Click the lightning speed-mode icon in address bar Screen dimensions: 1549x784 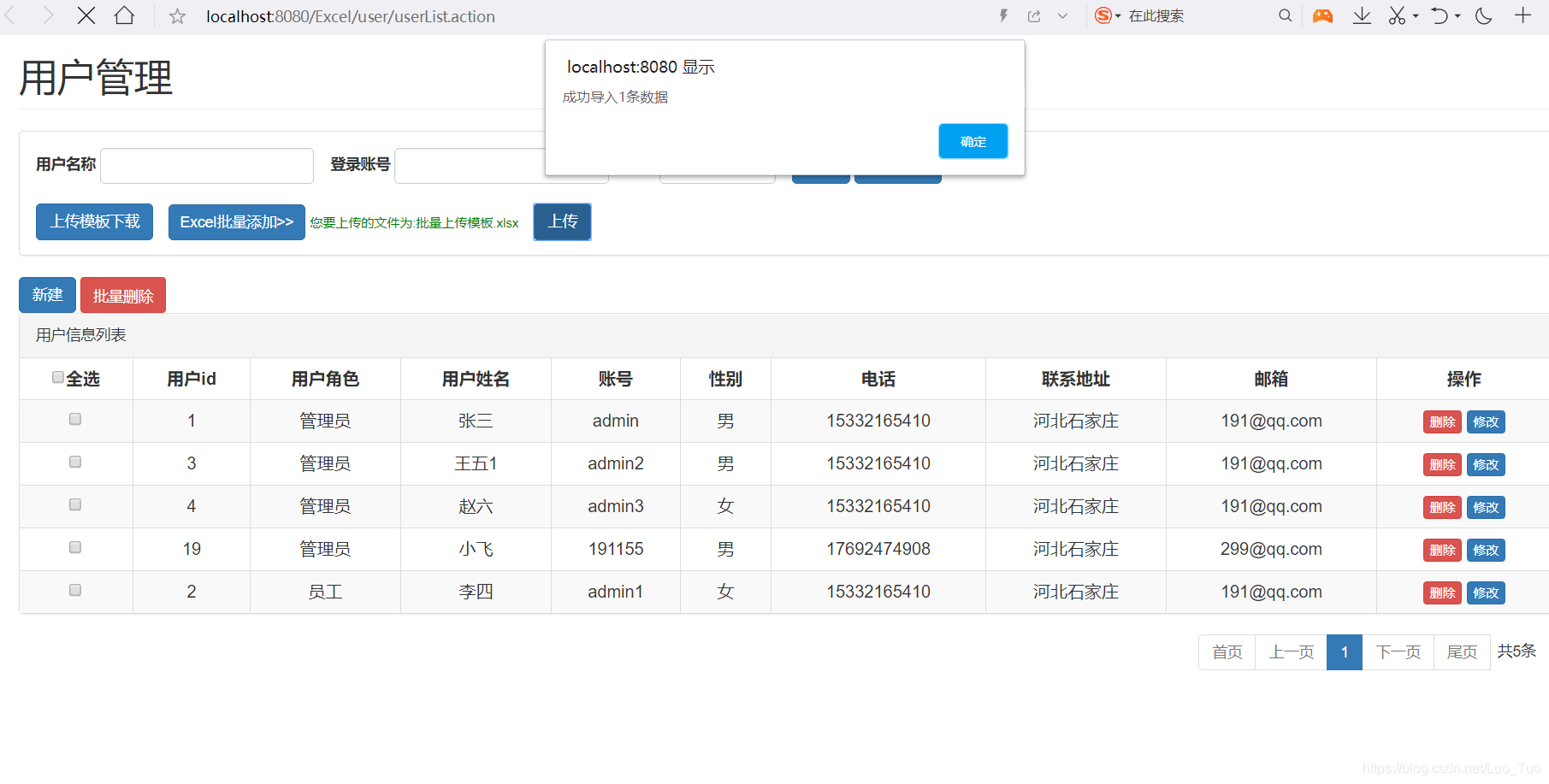click(1003, 15)
